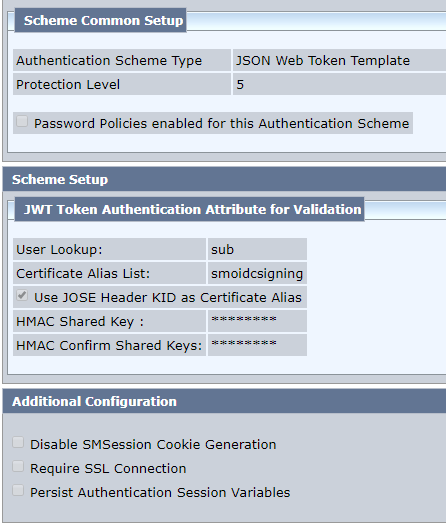Click the Certificate Alias List label
Viewport: 446px width, 526px height.
click(x=83, y=274)
